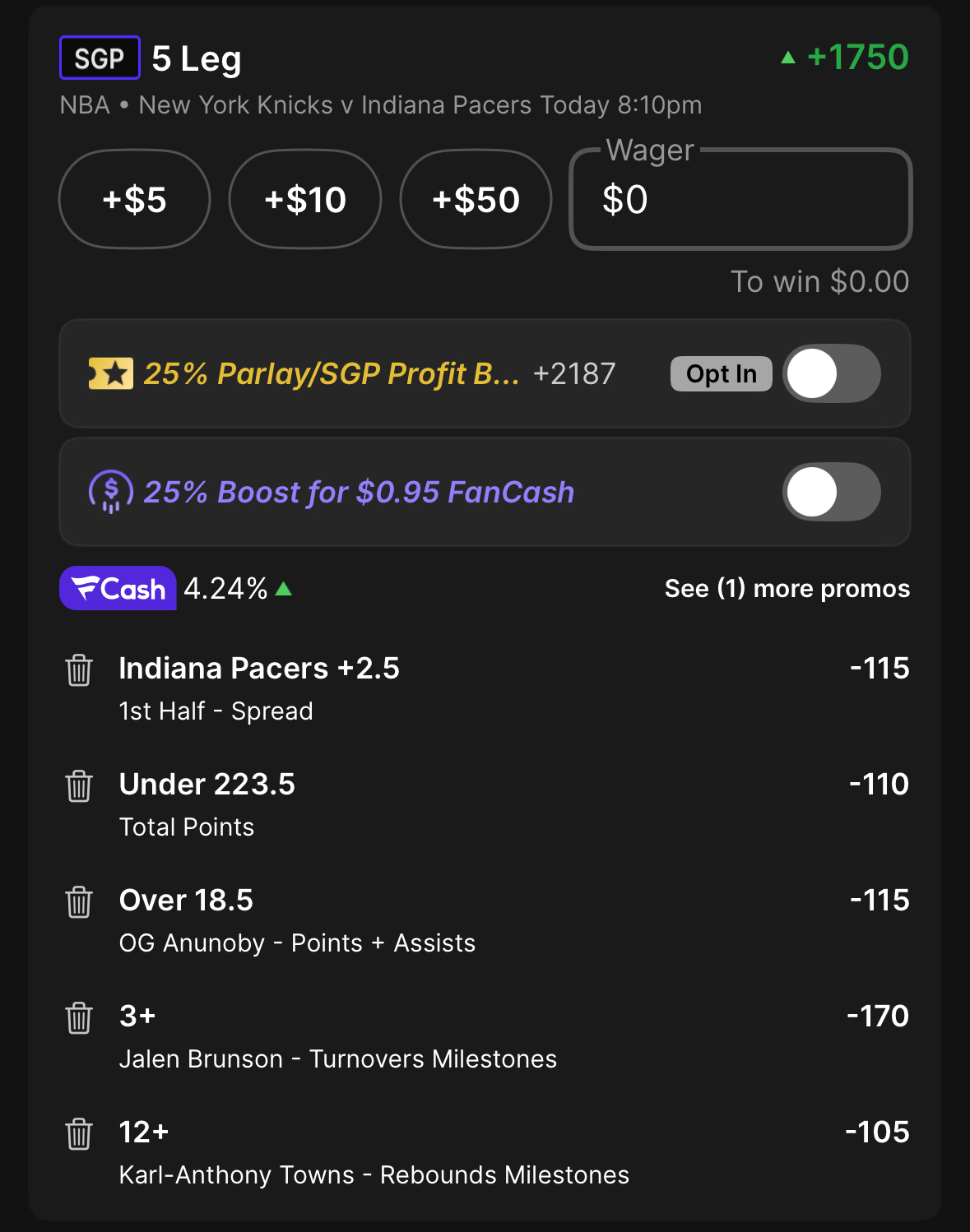Remove the Under 223.5 Total Points leg
Viewport: 970px width, 1232px height.
[x=79, y=786]
